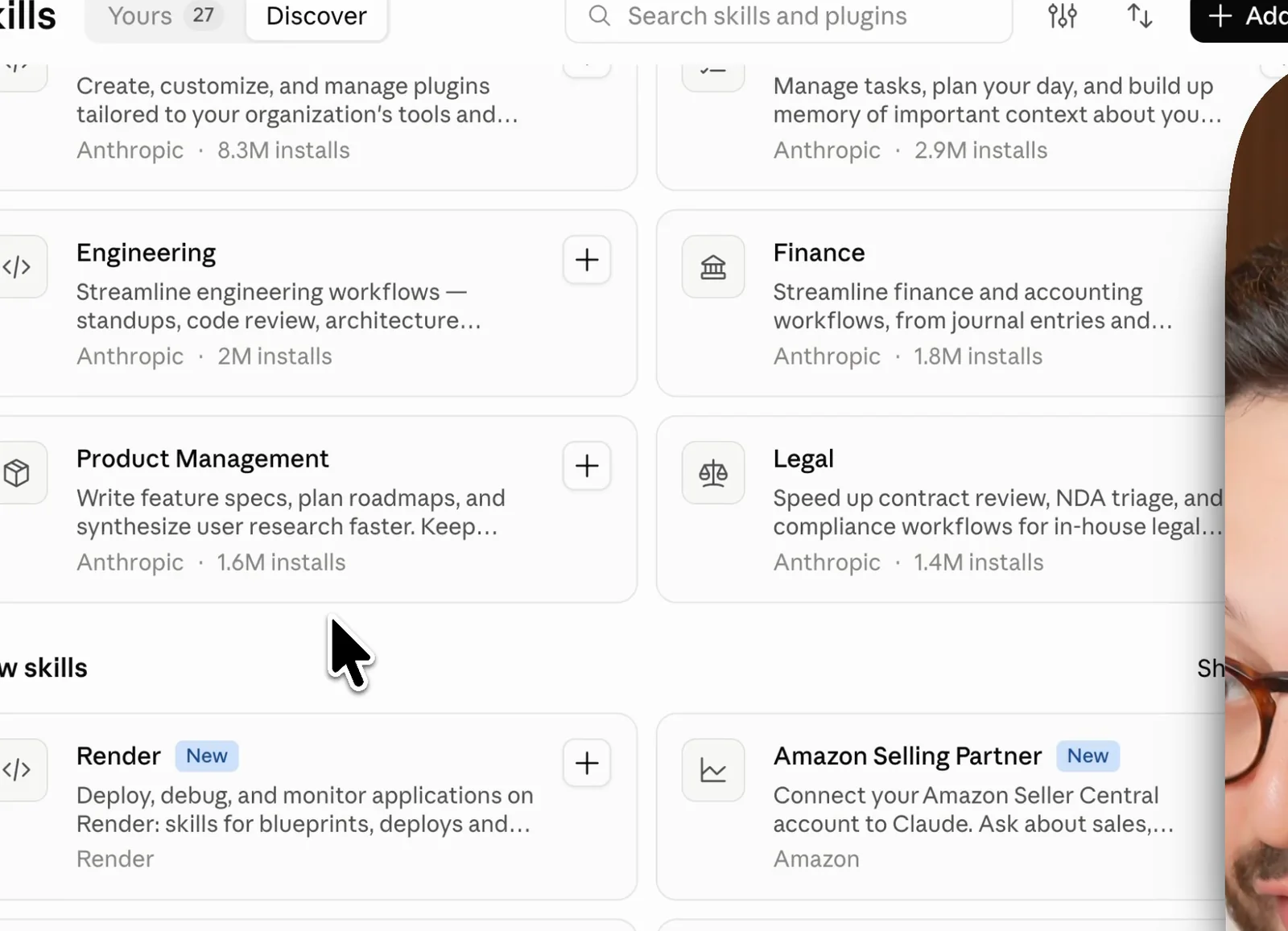
Task: Add the Product Management plugin
Action: (587, 466)
